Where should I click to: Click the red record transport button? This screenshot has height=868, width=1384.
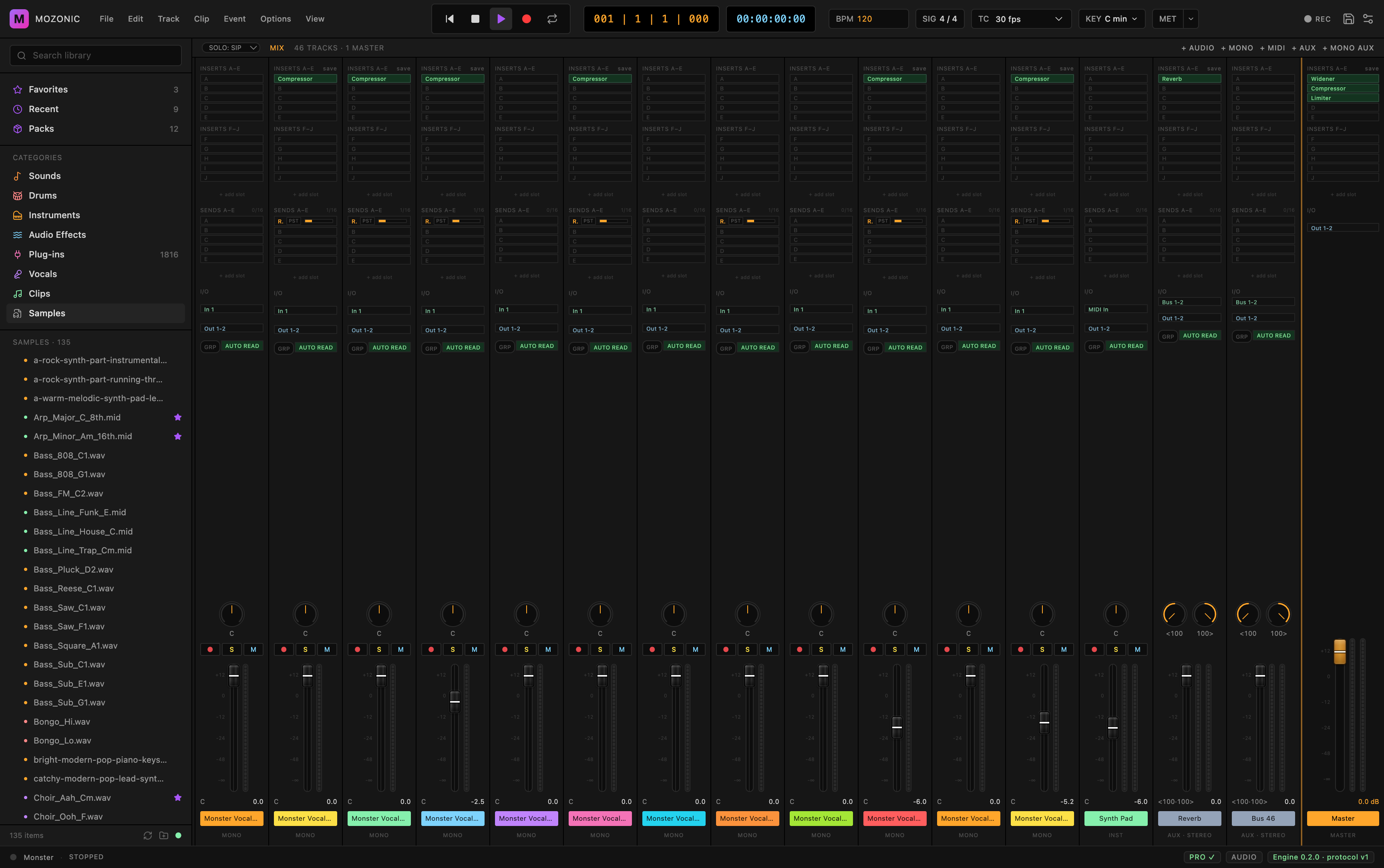point(526,19)
